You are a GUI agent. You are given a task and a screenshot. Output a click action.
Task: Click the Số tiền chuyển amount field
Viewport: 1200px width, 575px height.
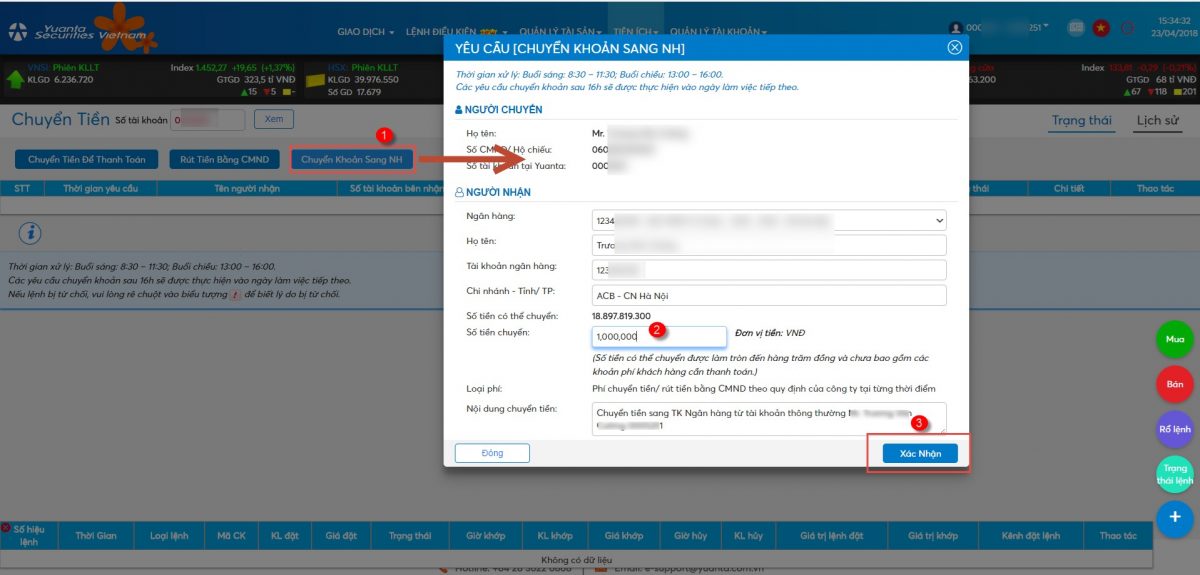[659, 337]
